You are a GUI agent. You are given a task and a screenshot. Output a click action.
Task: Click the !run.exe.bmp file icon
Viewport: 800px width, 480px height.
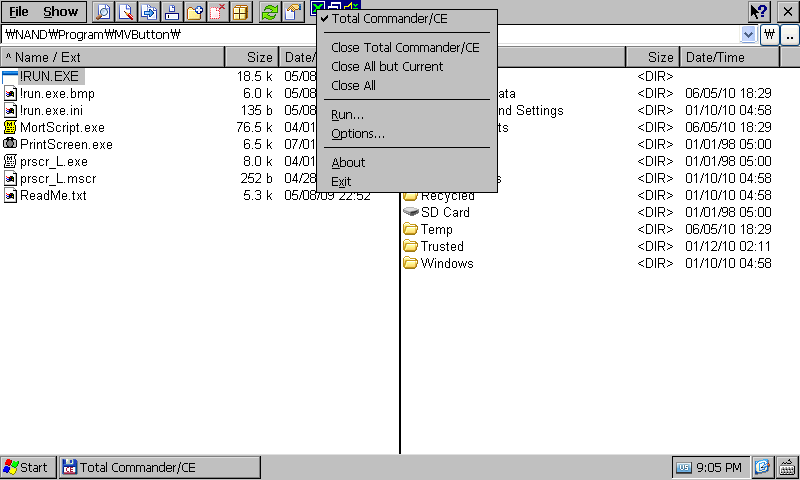click(x=10, y=93)
